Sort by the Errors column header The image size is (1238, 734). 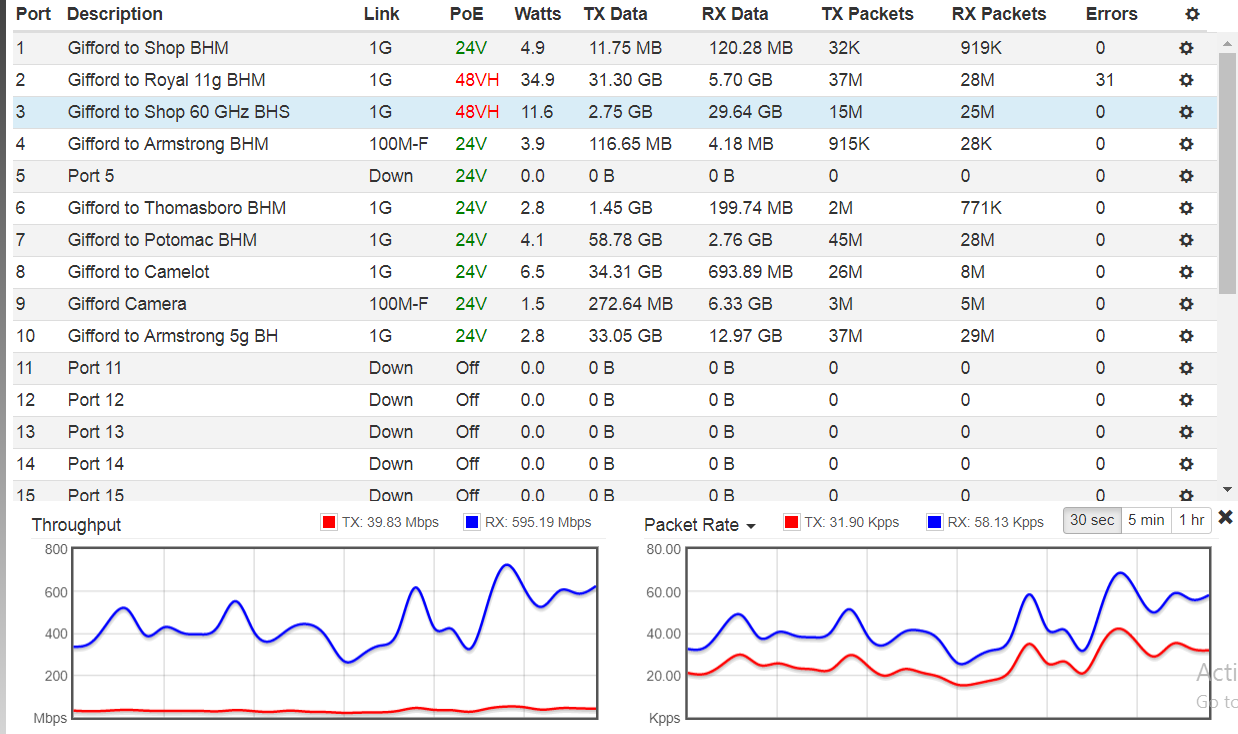(1111, 14)
